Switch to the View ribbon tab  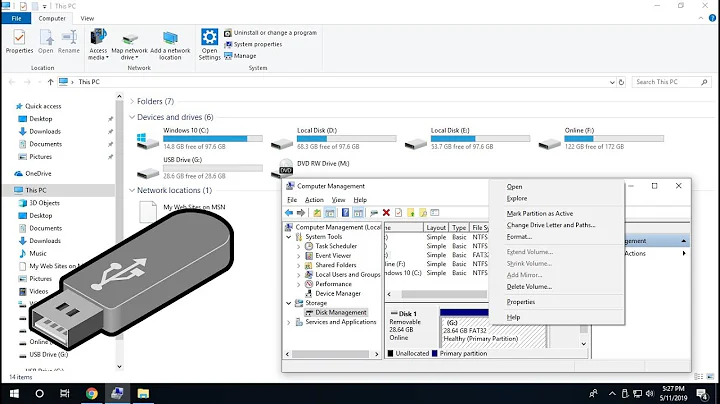click(87, 18)
